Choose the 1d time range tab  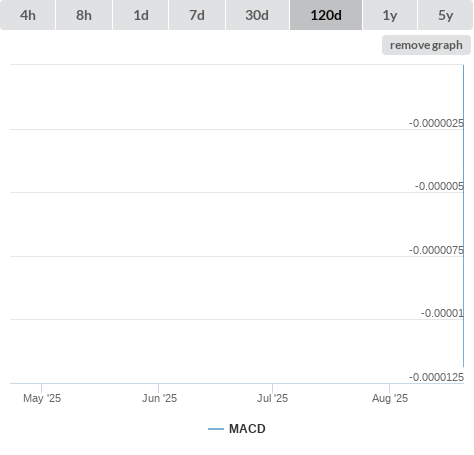141,15
